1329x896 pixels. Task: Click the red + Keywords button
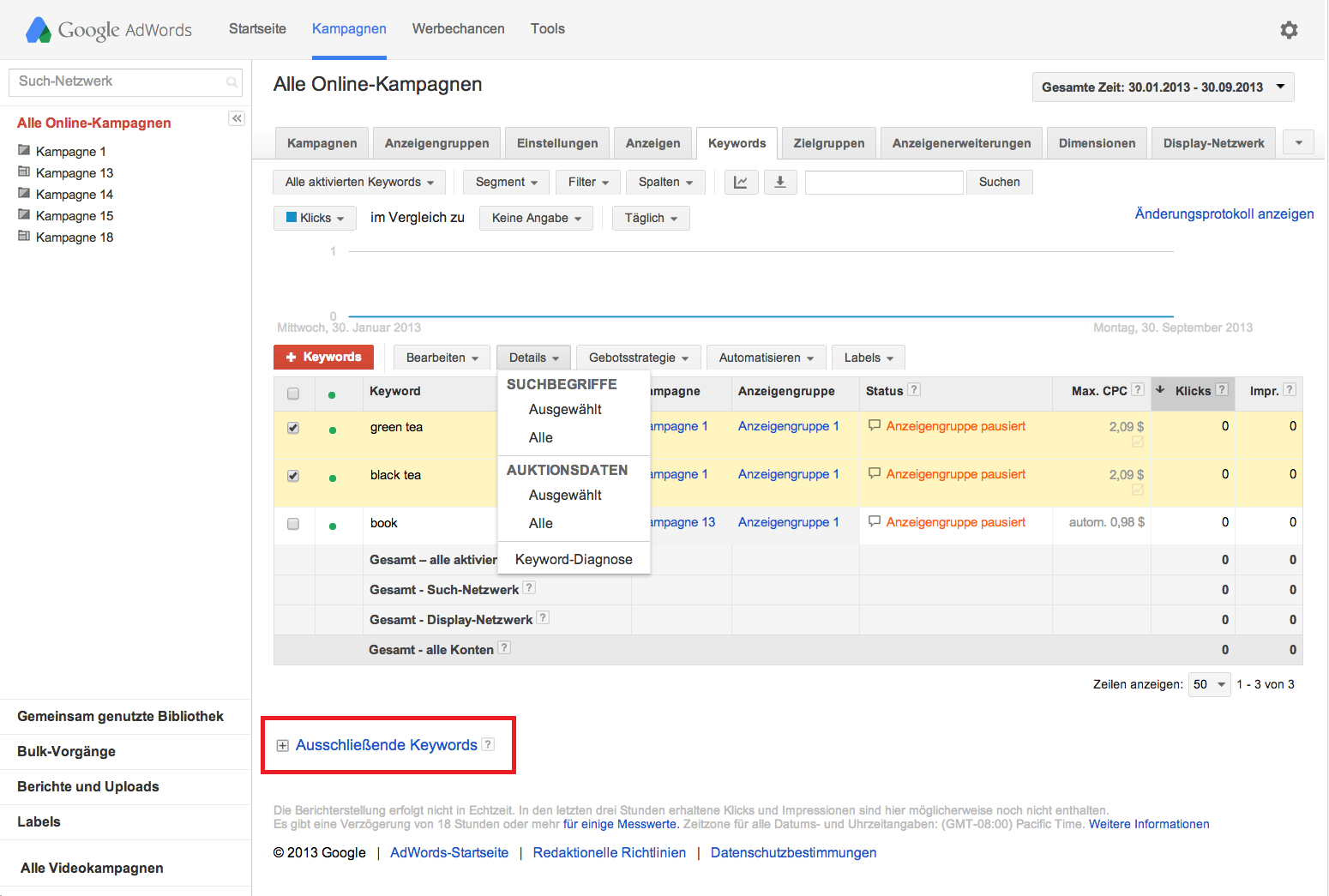pyautogui.click(x=323, y=357)
